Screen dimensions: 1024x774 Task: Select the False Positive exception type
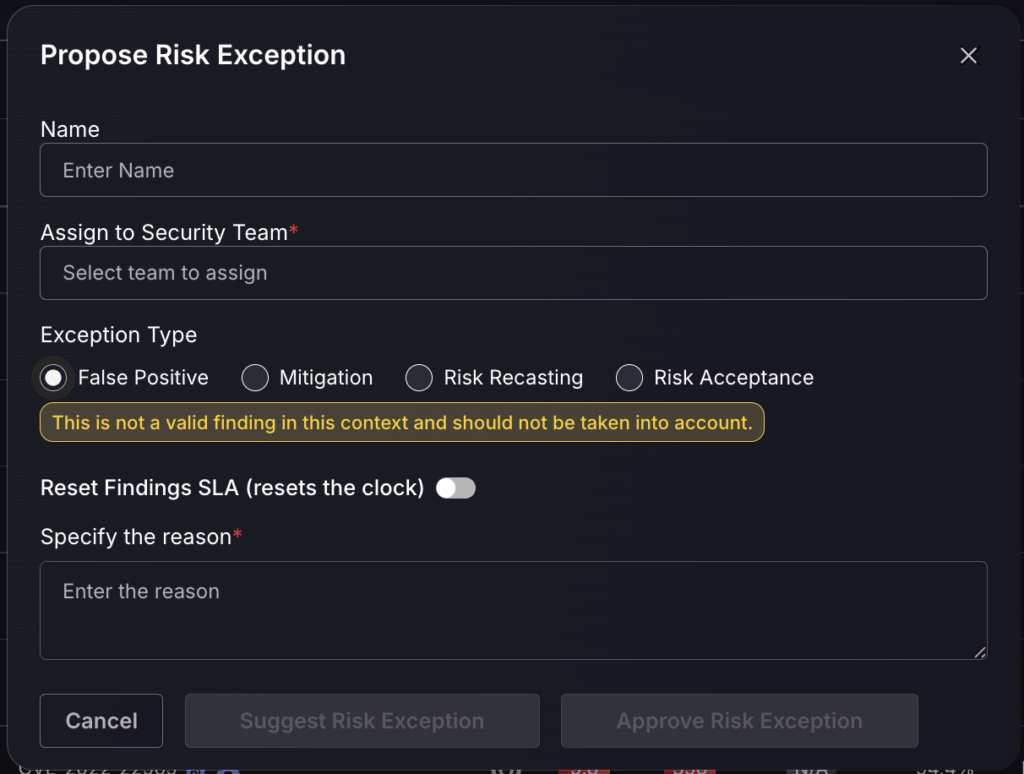pos(54,378)
